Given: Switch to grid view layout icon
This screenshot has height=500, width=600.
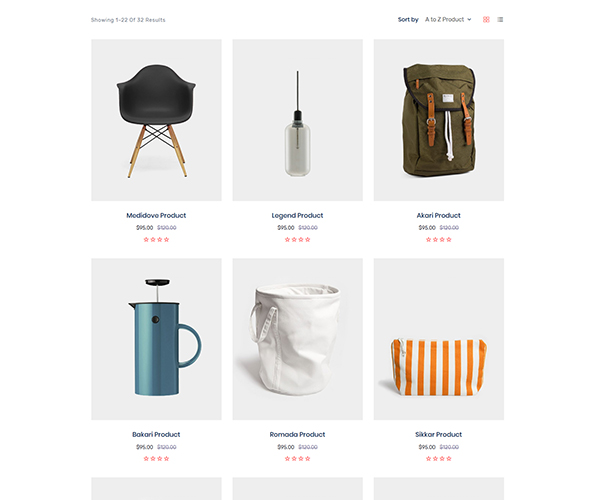Looking at the screenshot, I should click(486, 20).
